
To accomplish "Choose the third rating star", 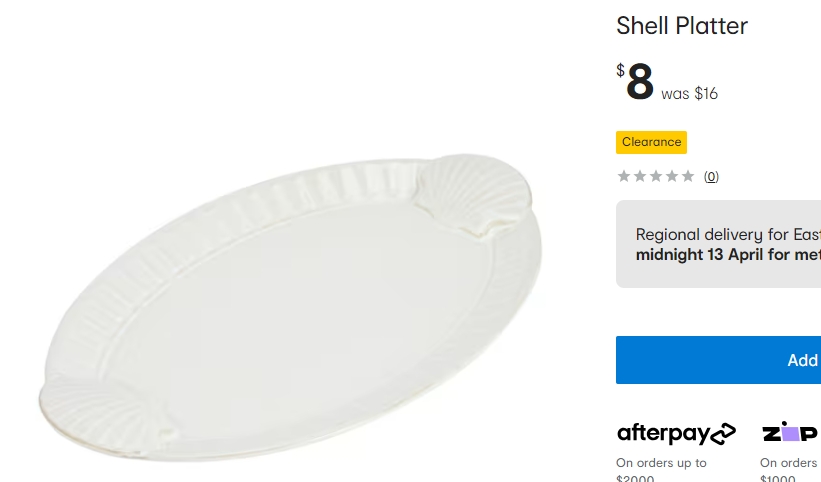I will [x=656, y=177].
